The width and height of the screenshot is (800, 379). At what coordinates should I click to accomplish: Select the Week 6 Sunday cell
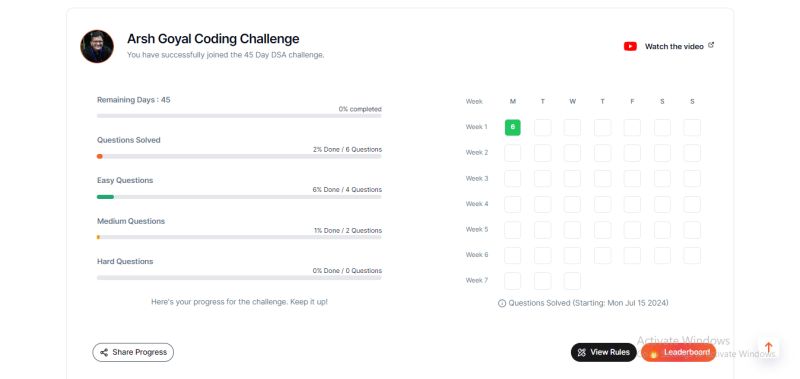[692, 255]
